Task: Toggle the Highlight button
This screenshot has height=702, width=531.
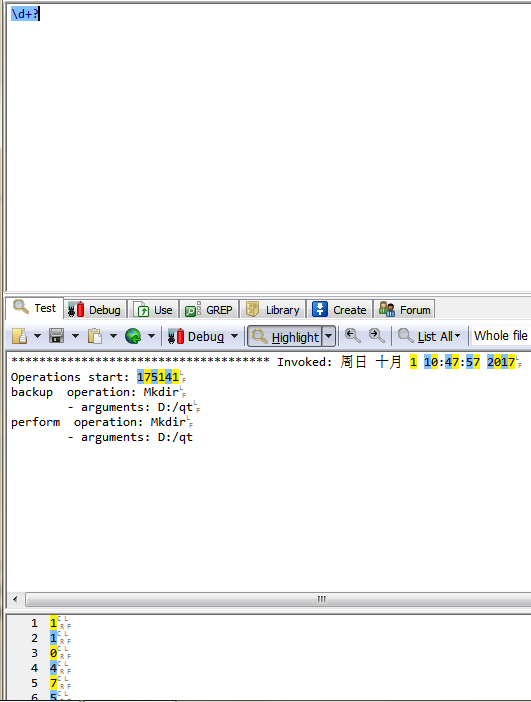Action: (285, 337)
